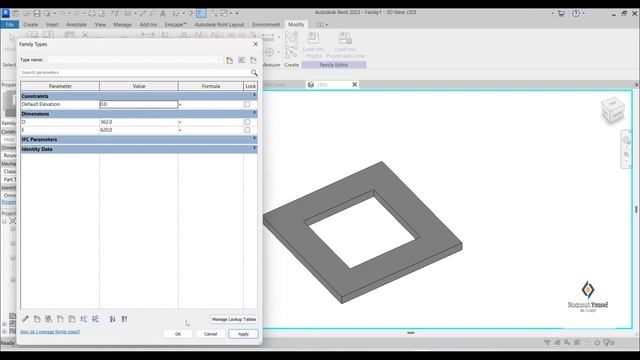Open 'How do I manage family types?' link
Image resolution: width=640 pixels, height=360 pixels.
[50, 332]
